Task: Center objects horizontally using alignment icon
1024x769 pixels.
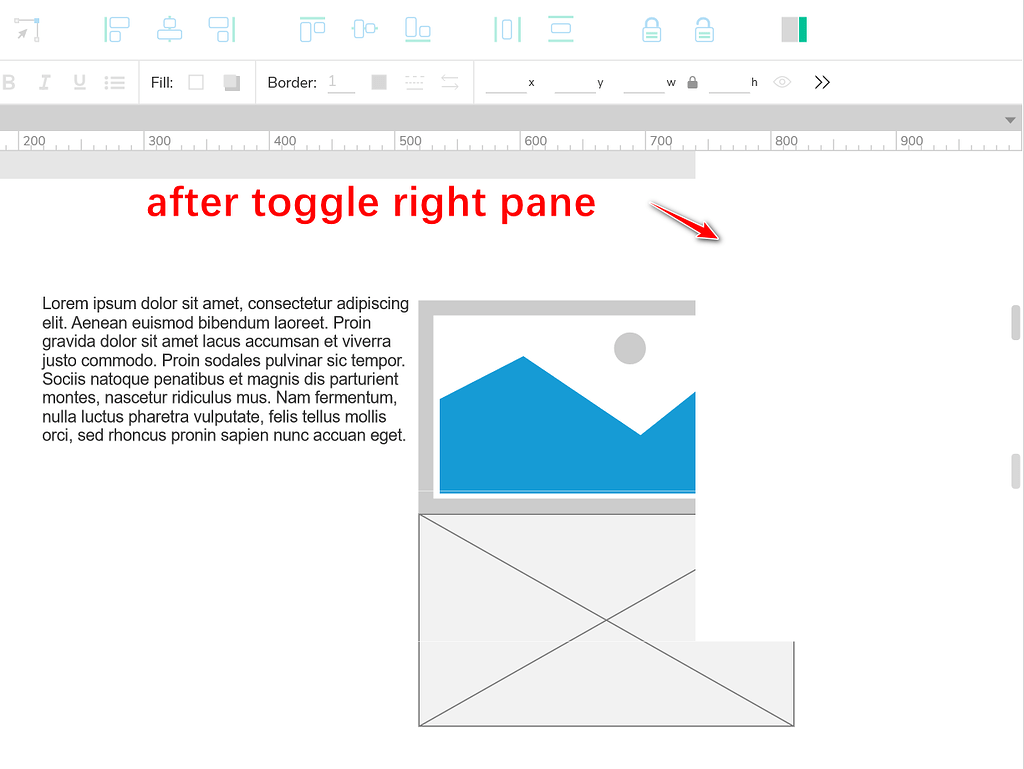Action: [x=169, y=29]
